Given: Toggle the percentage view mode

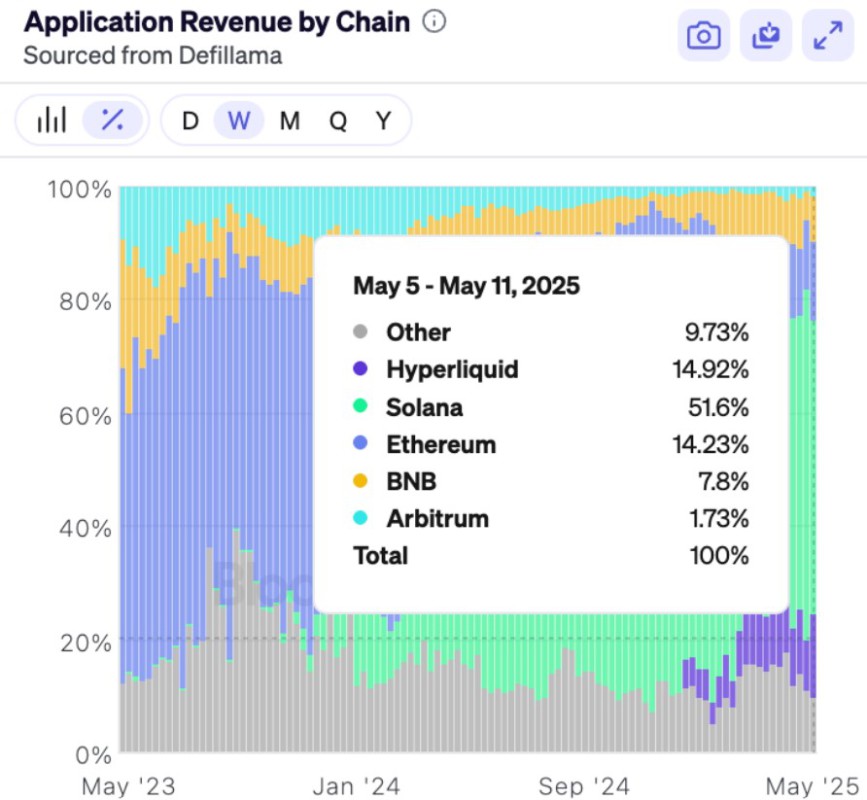Looking at the screenshot, I should coord(113,121).
